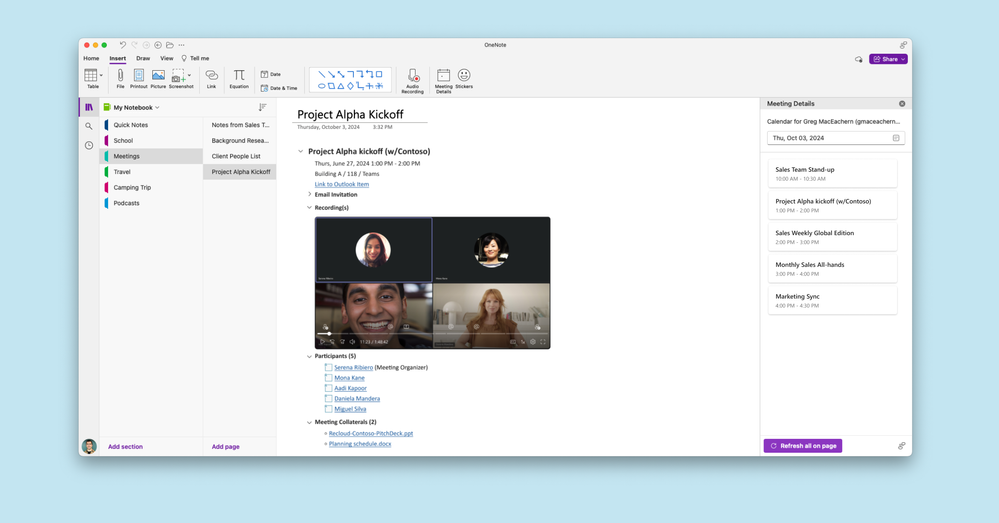The image size is (999, 523).
Task: Click Refresh all on page button
Action: [x=803, y=446]
